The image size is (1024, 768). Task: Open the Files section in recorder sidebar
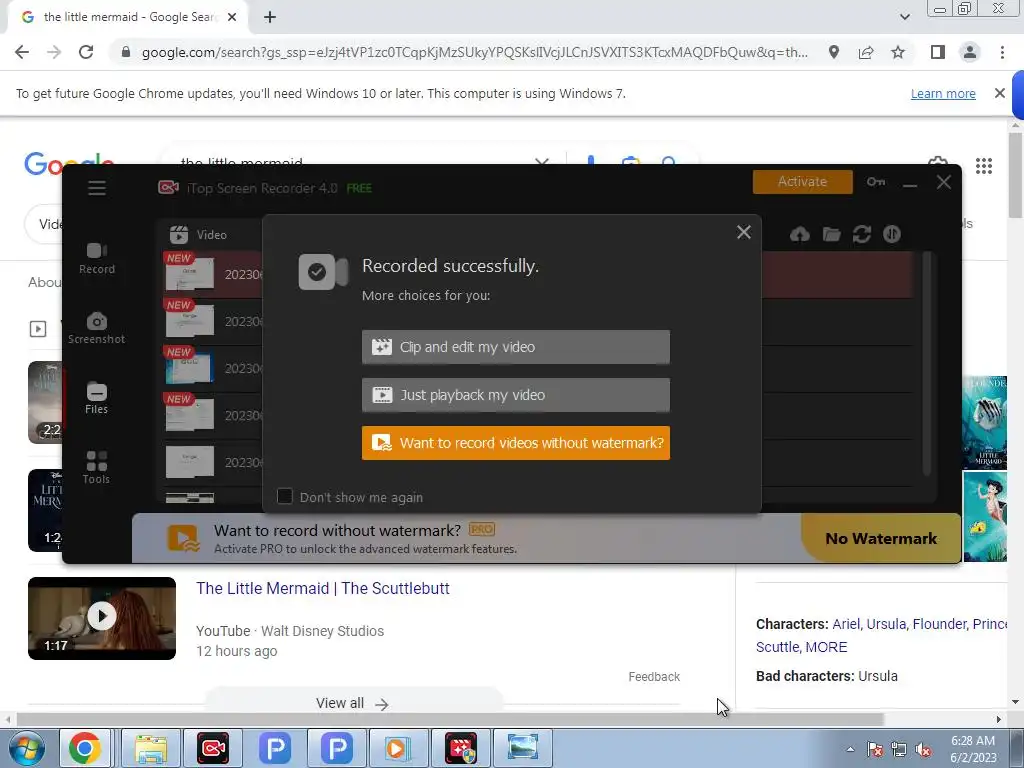[x=97, y=398]
